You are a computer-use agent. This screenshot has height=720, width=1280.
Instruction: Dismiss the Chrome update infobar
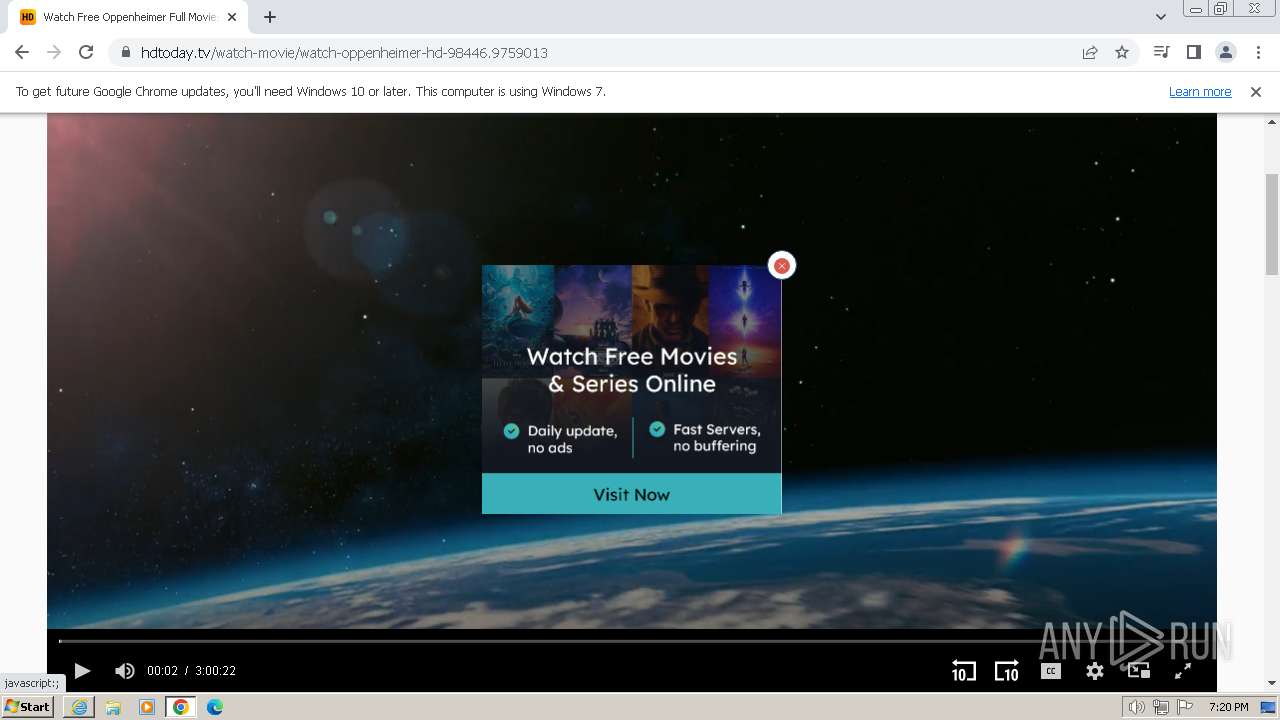1256,91
